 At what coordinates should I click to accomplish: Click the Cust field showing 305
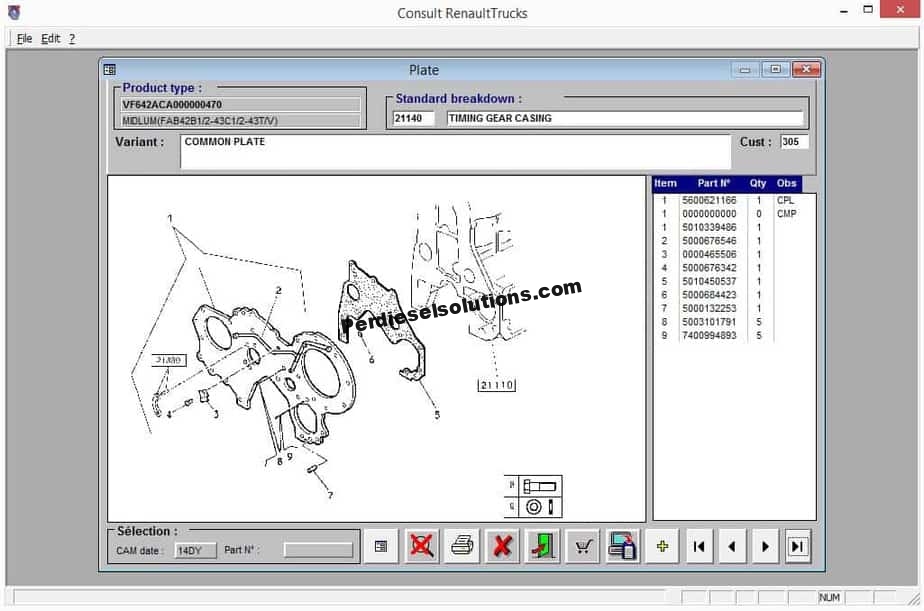tap(794, 141)
